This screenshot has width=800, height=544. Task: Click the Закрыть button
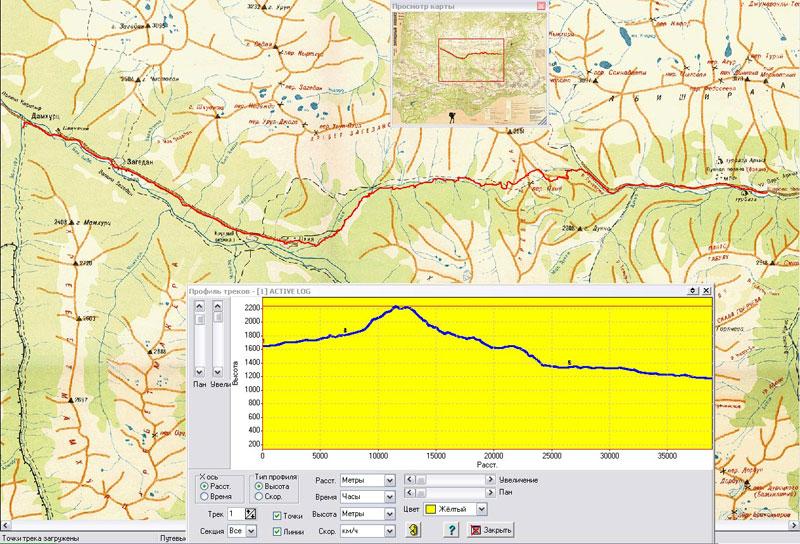click(491, 530)
